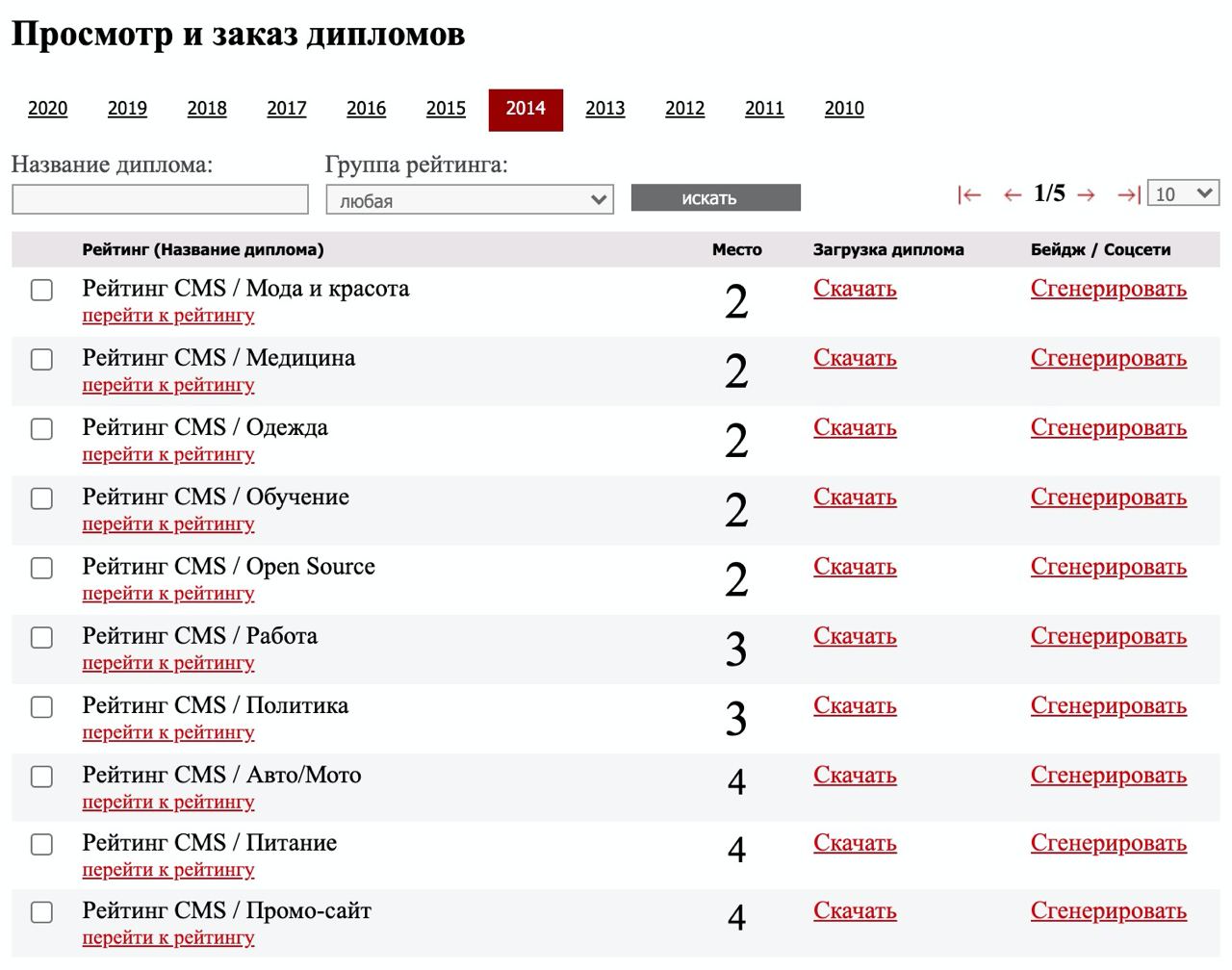Screen dimensions: 1232x970
Task: Select the 2010 year tab
Action: (844, 109)
